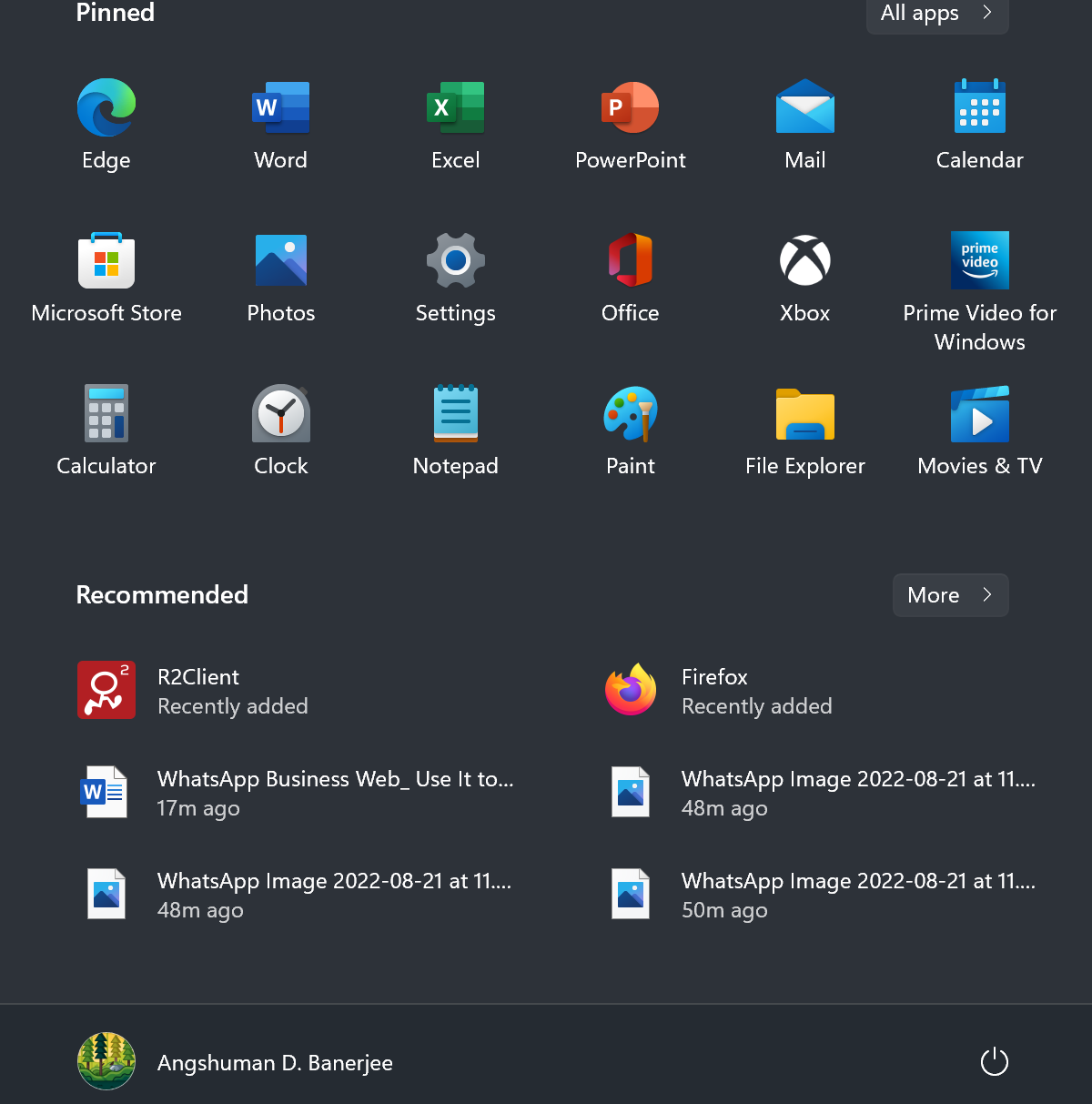Start PowerPoint from pinned apps
Viewport: 1092px width, 1104px height.
(631, 107)
